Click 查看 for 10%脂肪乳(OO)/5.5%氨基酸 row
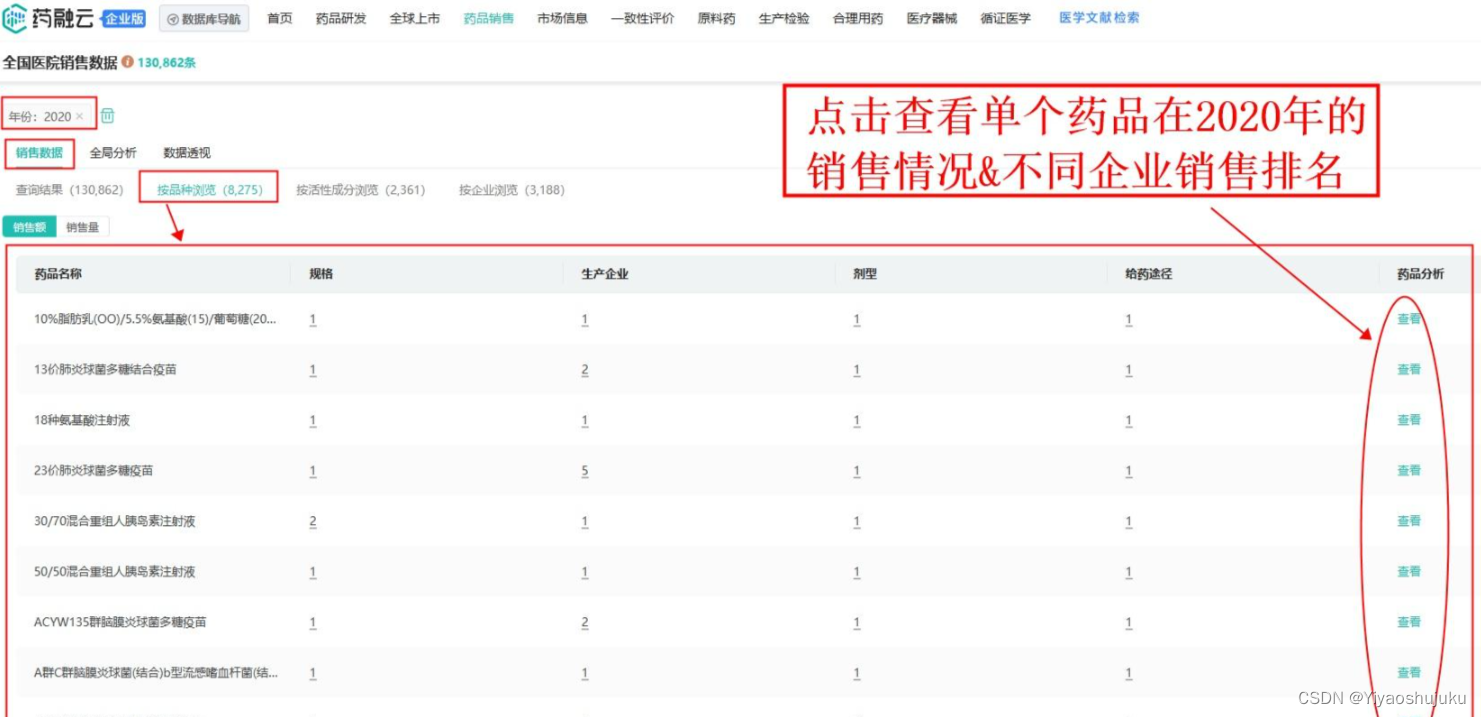The width and height of the screenshot is (1481, 717). click(1409, 319)
